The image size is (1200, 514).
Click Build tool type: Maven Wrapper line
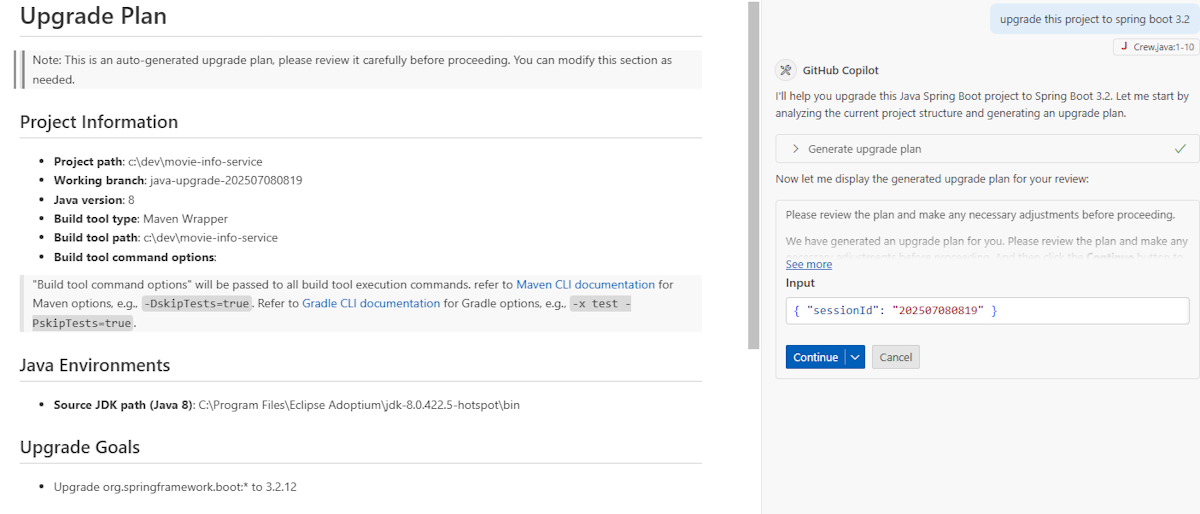coord(141,219)
